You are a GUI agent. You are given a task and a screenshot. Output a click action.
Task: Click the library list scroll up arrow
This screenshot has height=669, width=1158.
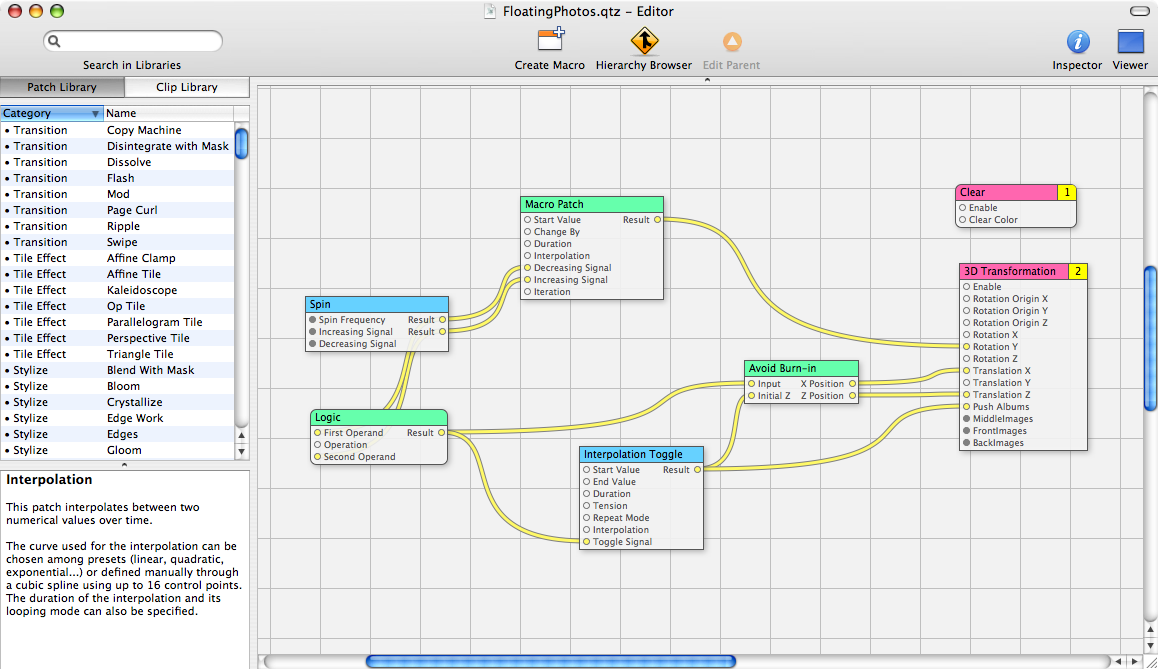pos(241,435)
